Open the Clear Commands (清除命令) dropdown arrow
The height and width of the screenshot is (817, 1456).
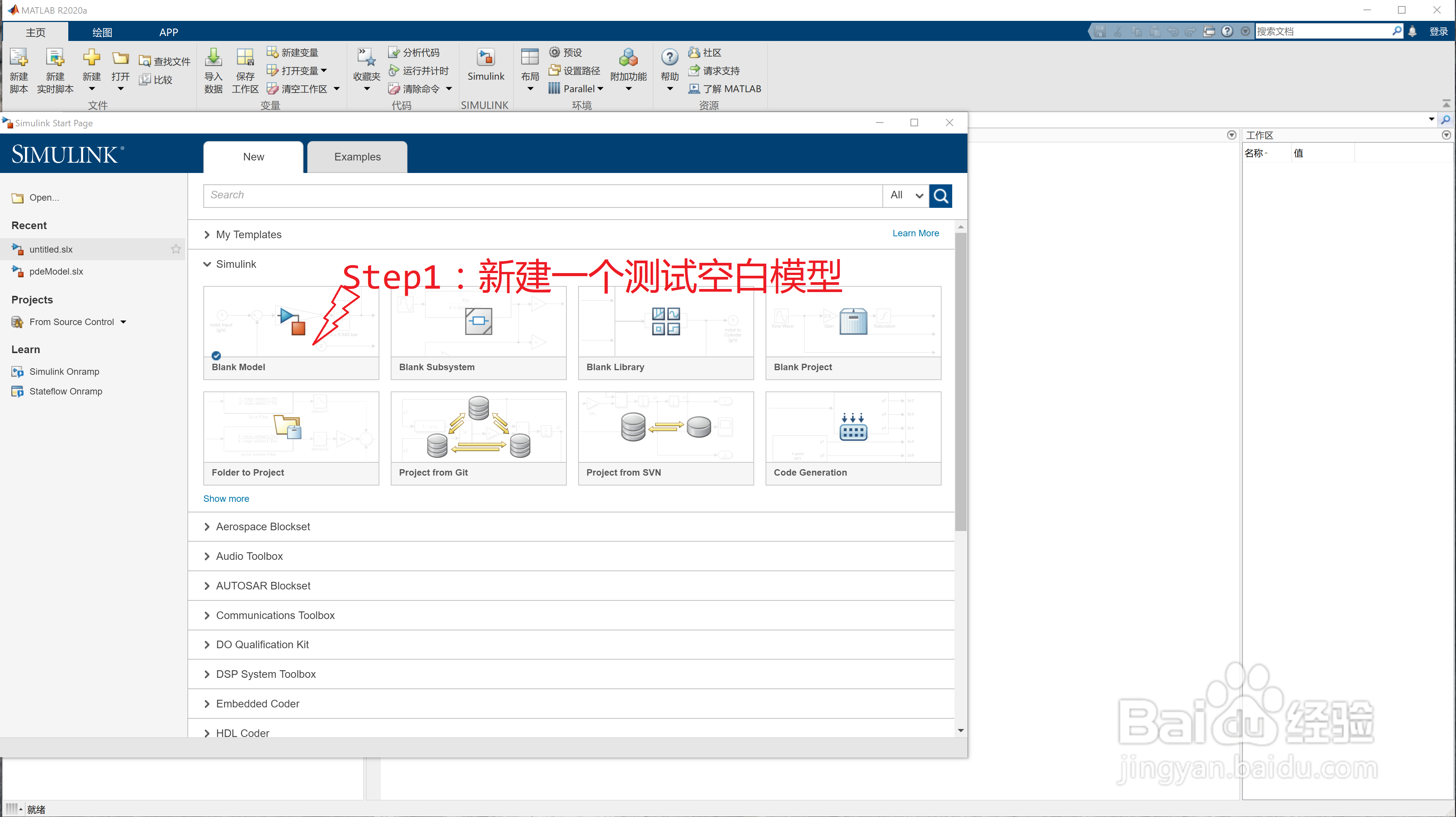click(x=449, y=89)
